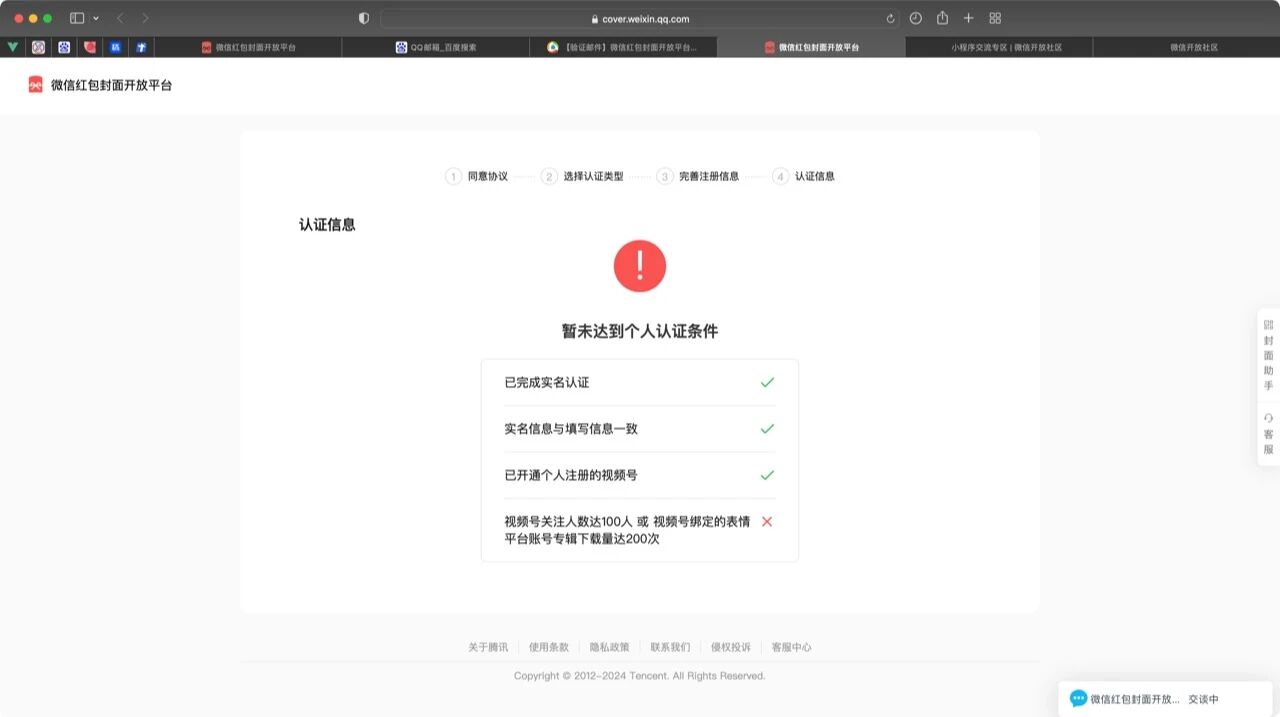Go back with the back arrow
The image size is (1280, 717).
click(x=120, y=18)
